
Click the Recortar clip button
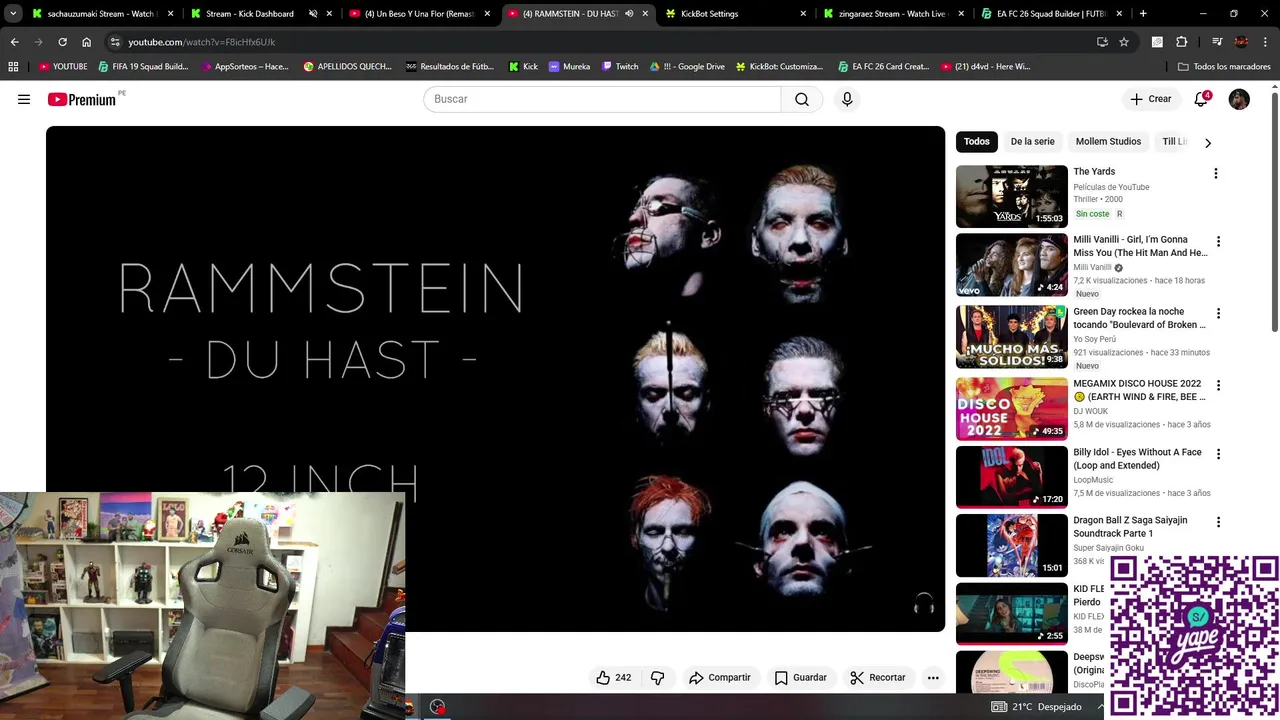click(878, 677)
